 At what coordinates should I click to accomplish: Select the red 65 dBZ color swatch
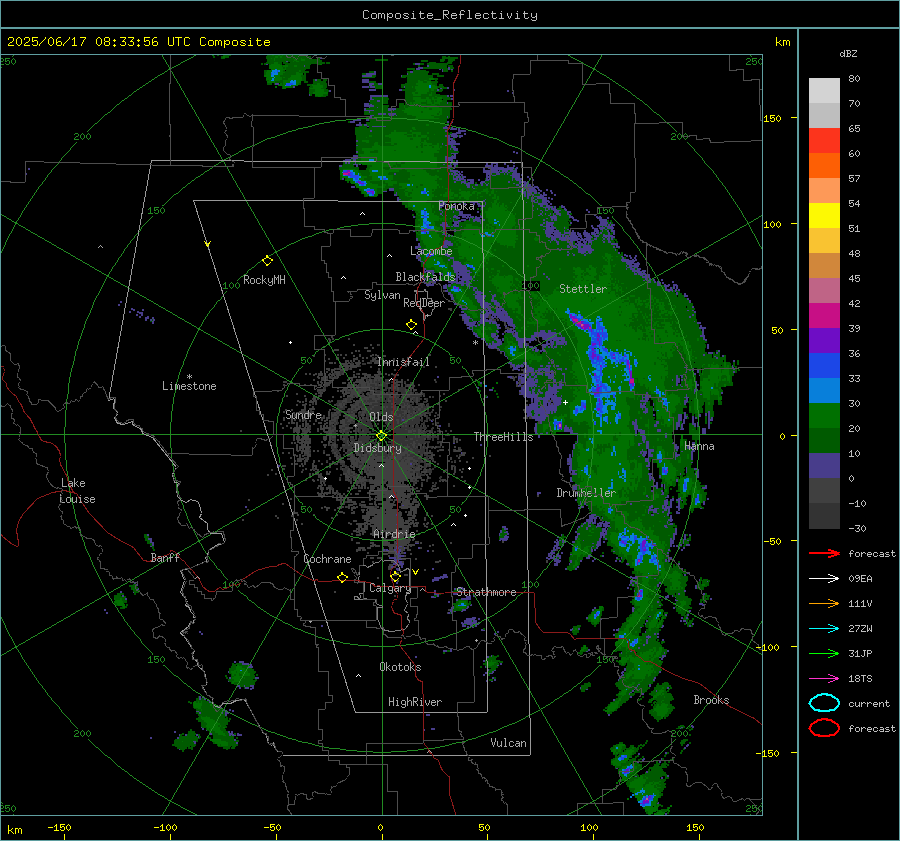824,141
